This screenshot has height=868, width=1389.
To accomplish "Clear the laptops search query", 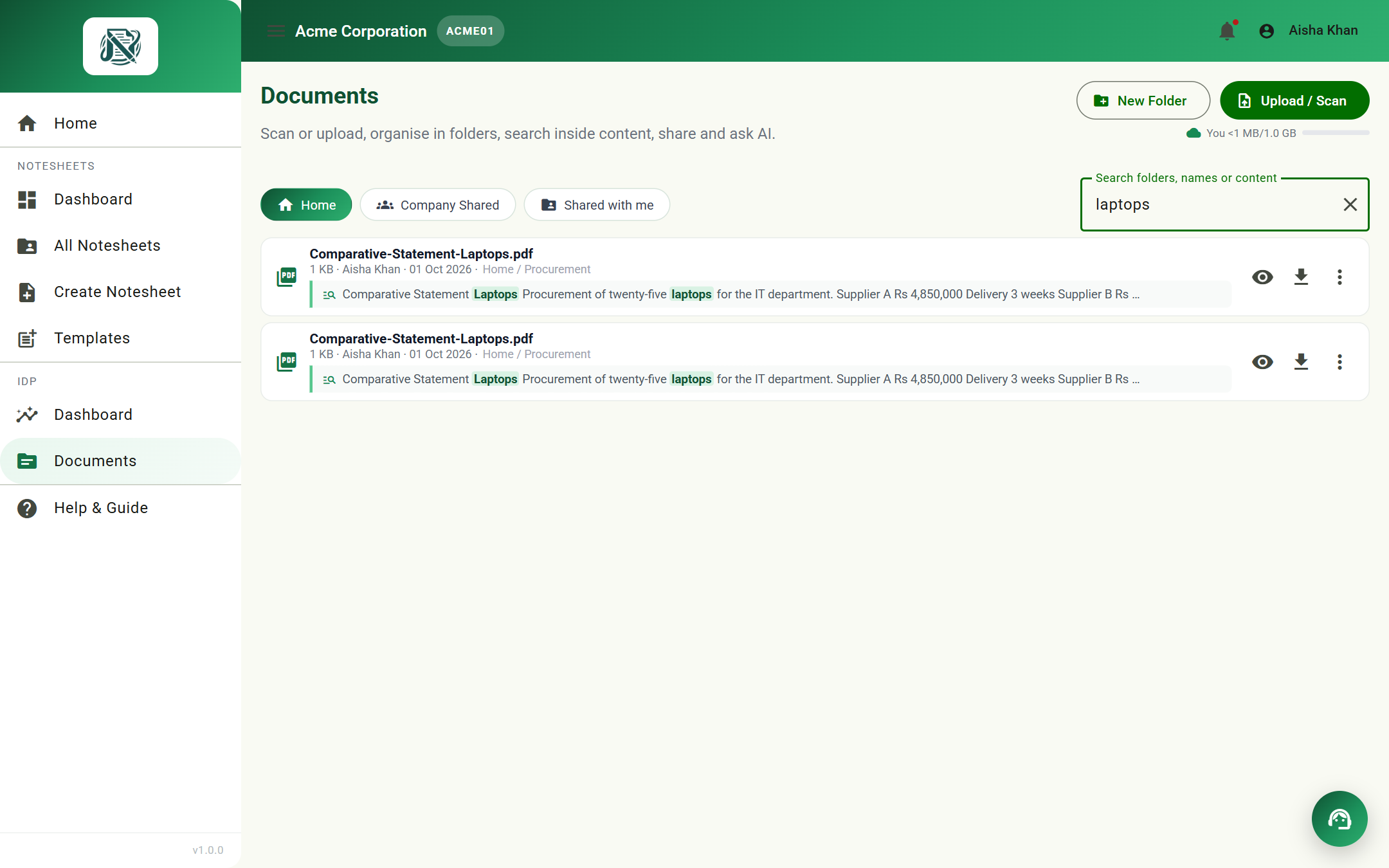I will [1350, 204].
